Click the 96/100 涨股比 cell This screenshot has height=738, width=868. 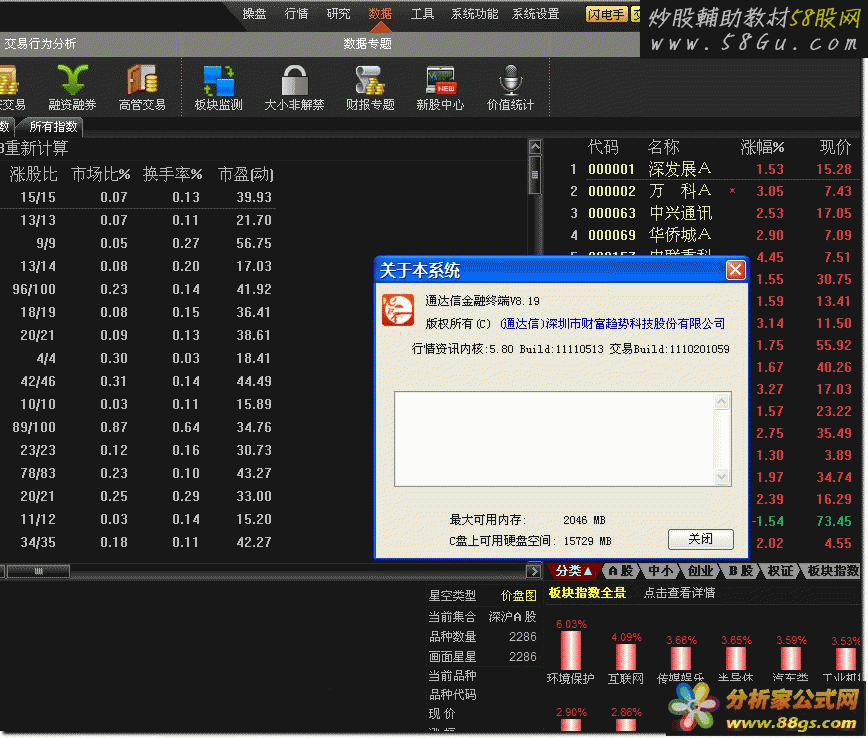(x=34, y=289)
